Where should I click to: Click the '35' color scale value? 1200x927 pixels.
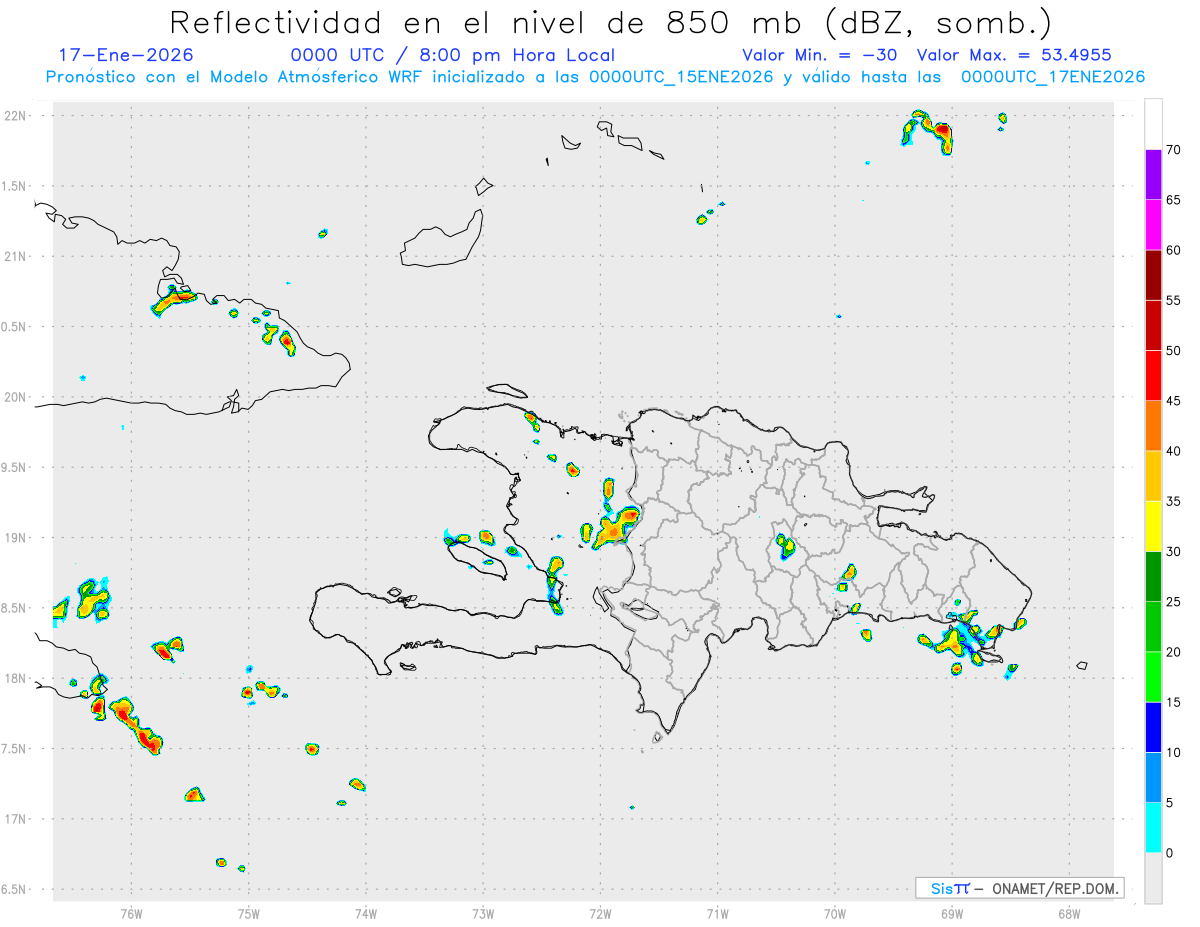[x=1173, y=501]
